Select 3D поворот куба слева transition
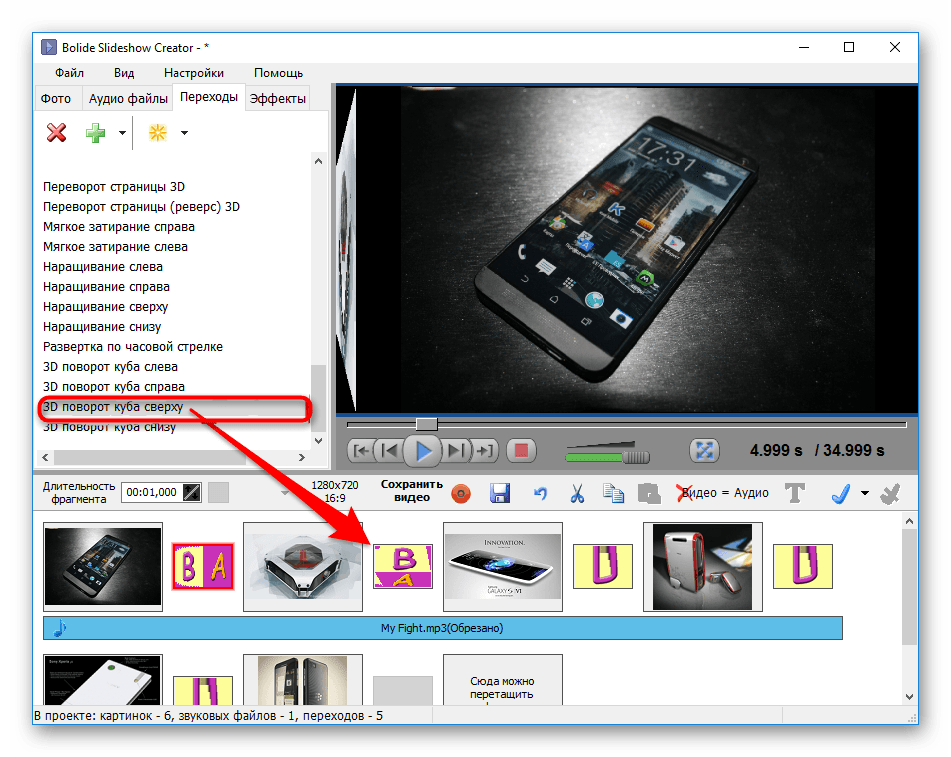 [110, 367]
